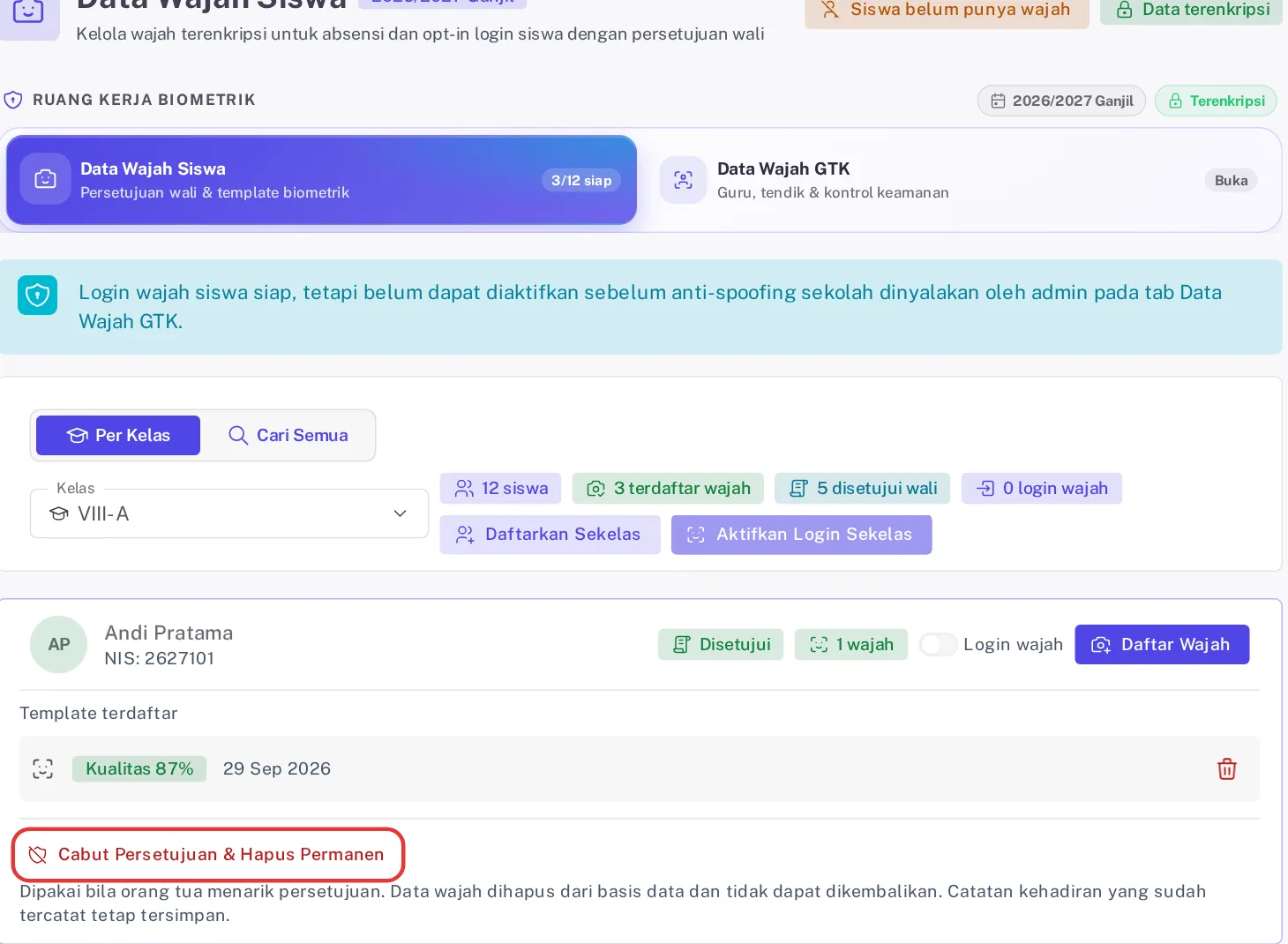Screen dimensions: 1288x944
Task: Click the graduation cap icon beside VIII-A
Action: pos(59,513)
